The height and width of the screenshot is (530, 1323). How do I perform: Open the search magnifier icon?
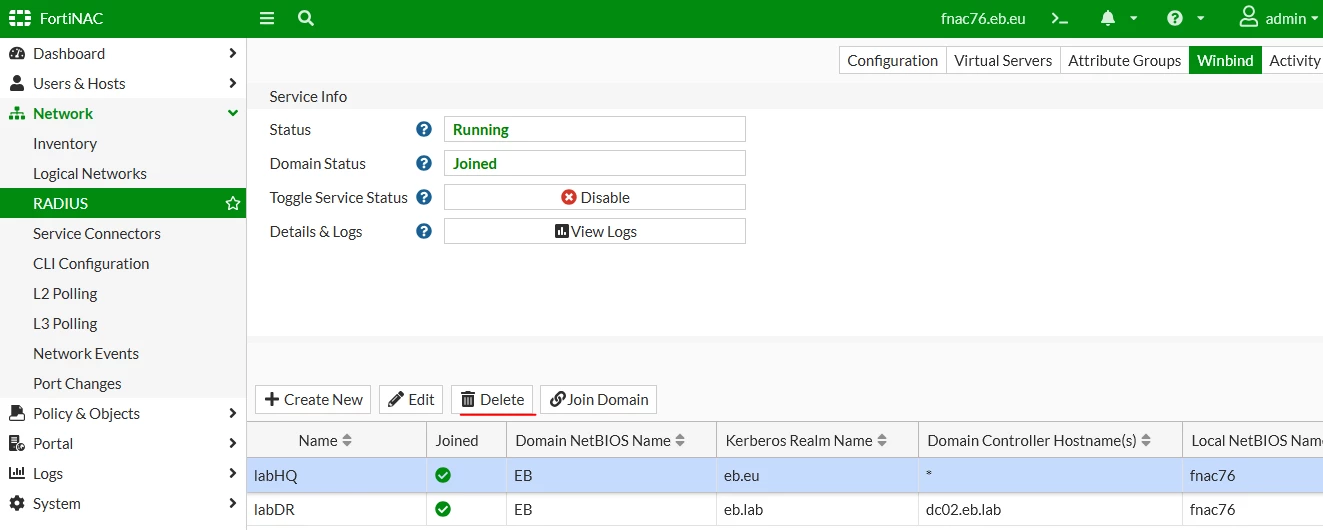tap(306, 19)
